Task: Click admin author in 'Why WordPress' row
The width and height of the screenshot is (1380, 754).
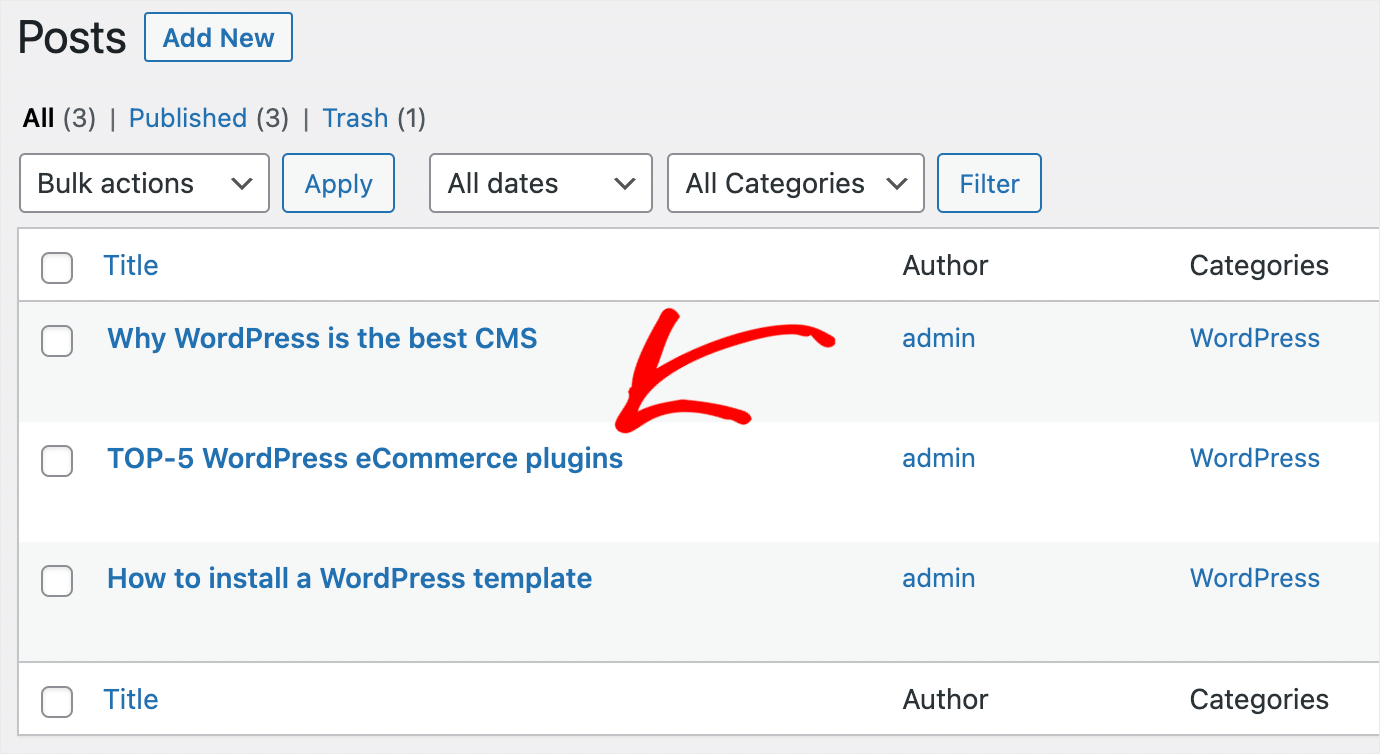Action: pyautogui.click(x=938, y=338)
